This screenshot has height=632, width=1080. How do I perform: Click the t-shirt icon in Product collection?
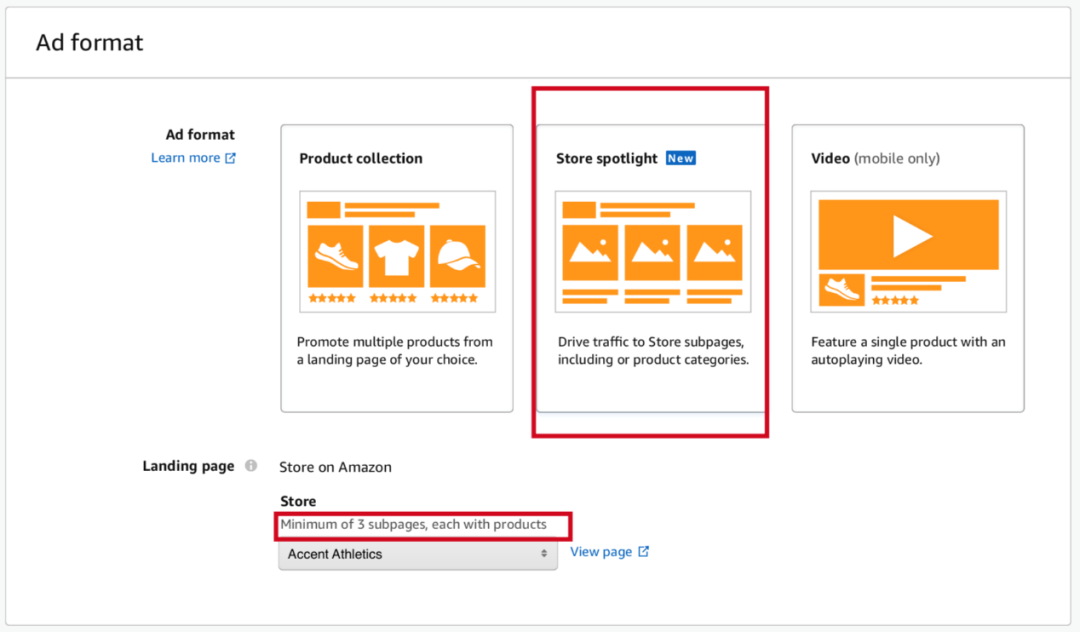[x=397, y=256]
